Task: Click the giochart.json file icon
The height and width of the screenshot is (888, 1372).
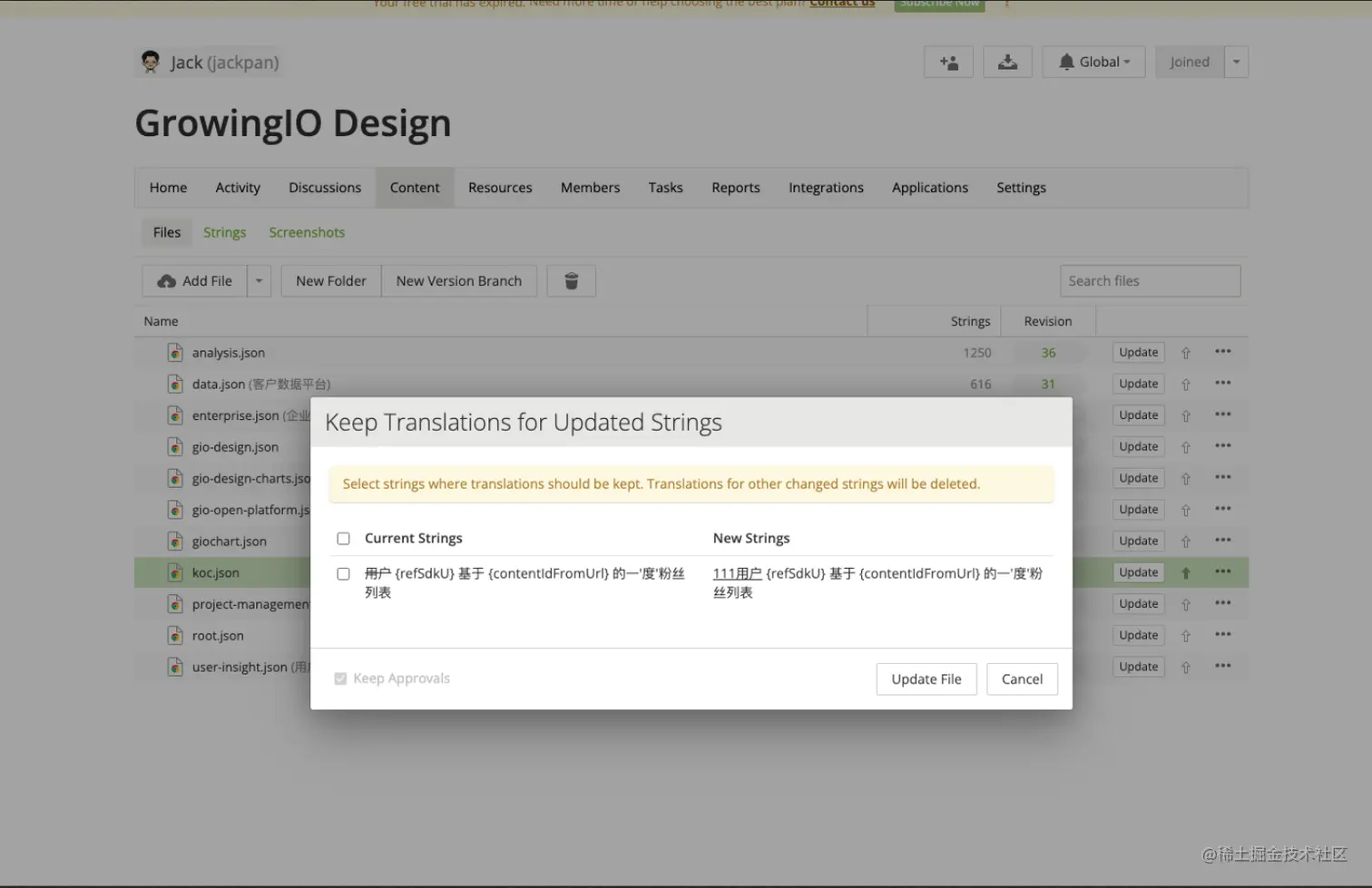Action: click(175, 542)
